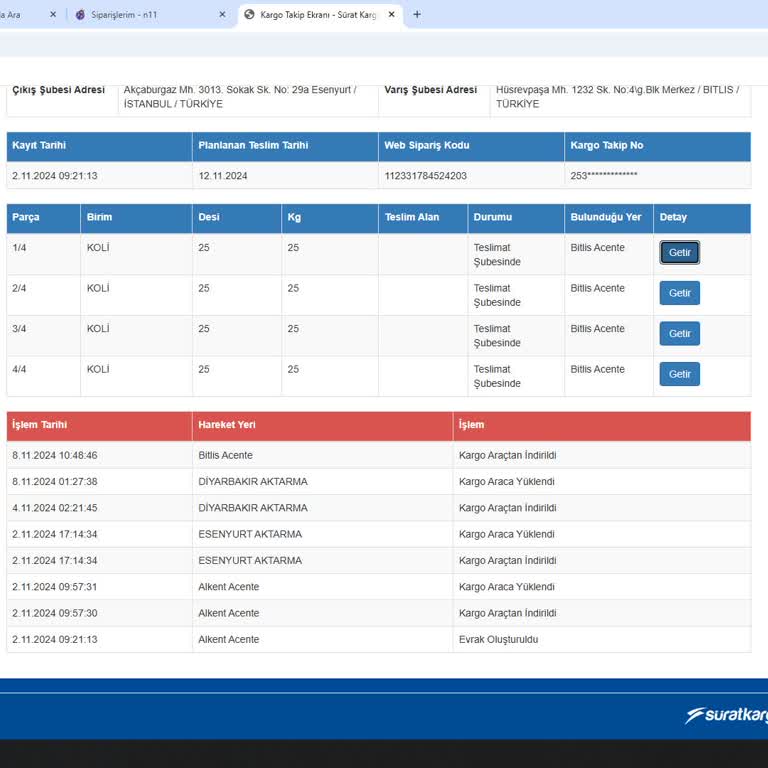Click the Web Sipariş Kodu number 112331784524203
The height and width of the screenshot is (768, 768).
pyautogui.click(x=425, y=176)
